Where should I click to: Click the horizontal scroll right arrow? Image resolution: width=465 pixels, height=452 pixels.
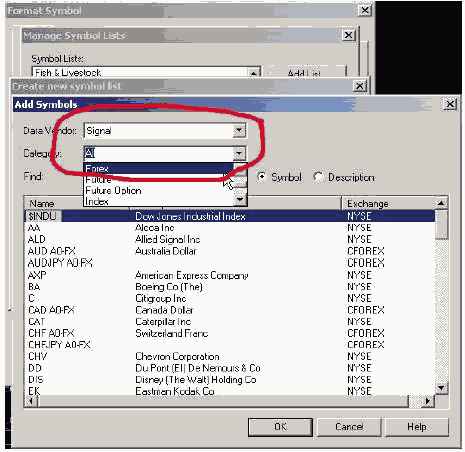428,401
